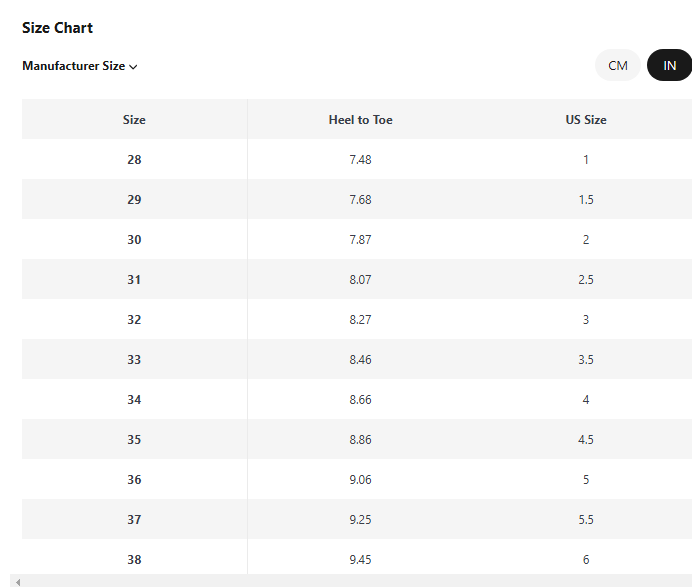Click the horizontal scrollbar left arrow
This screenshot has width=692, height=587.
click(18, 581)
